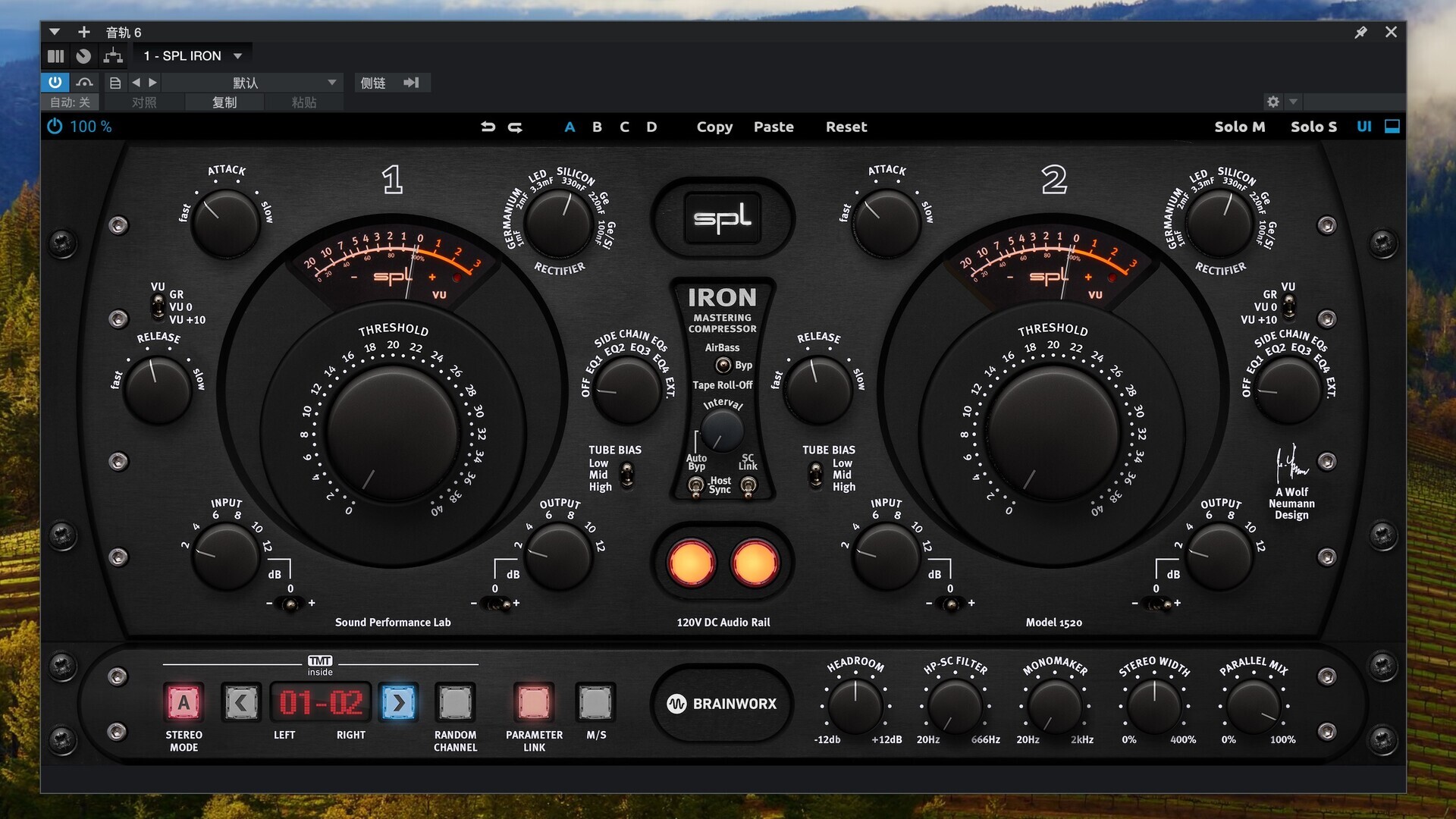This screenshot has width=1456, height=819.
Task: Click the Paste button
Action: point(773,127)
